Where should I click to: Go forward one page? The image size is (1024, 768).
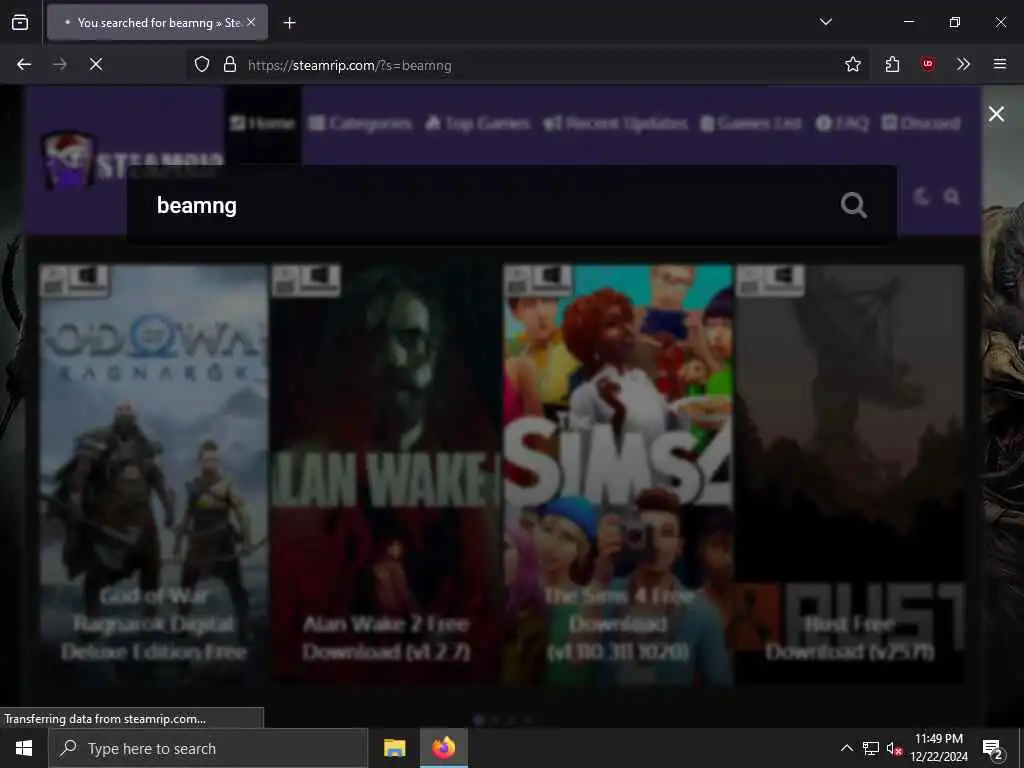[x=60, y=64]
